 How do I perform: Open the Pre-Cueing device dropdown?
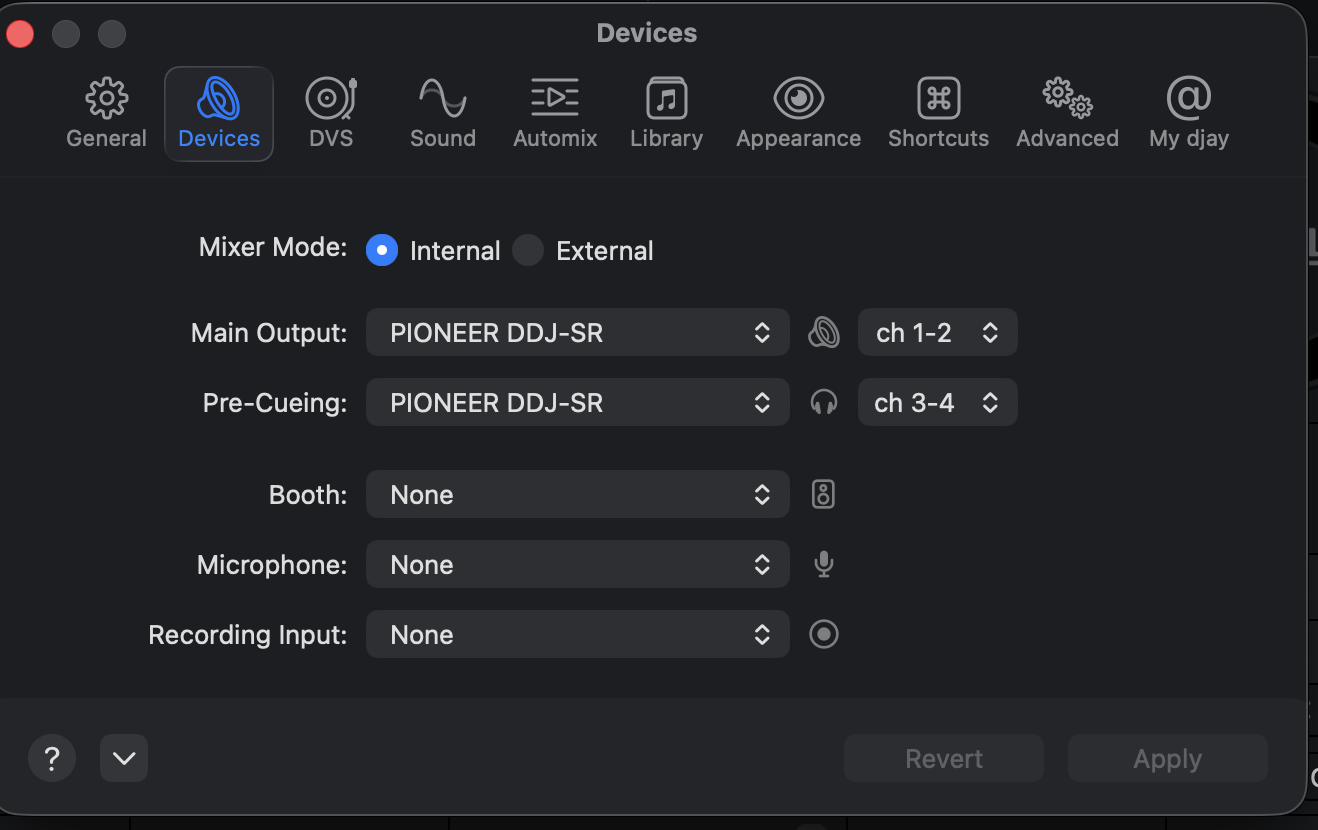(578, 402)
